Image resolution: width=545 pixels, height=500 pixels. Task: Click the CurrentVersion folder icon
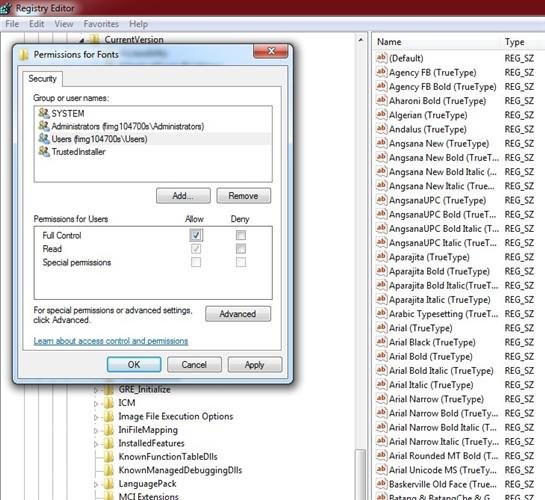pyautogui.click(x=95, y=39)
